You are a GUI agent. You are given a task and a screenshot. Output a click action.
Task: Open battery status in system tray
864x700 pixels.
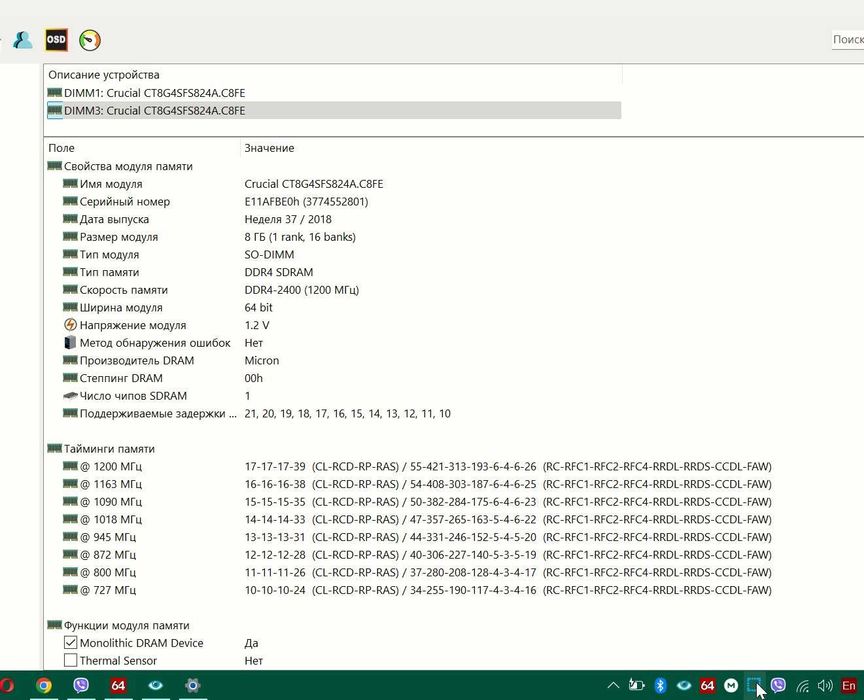point(636,685)
